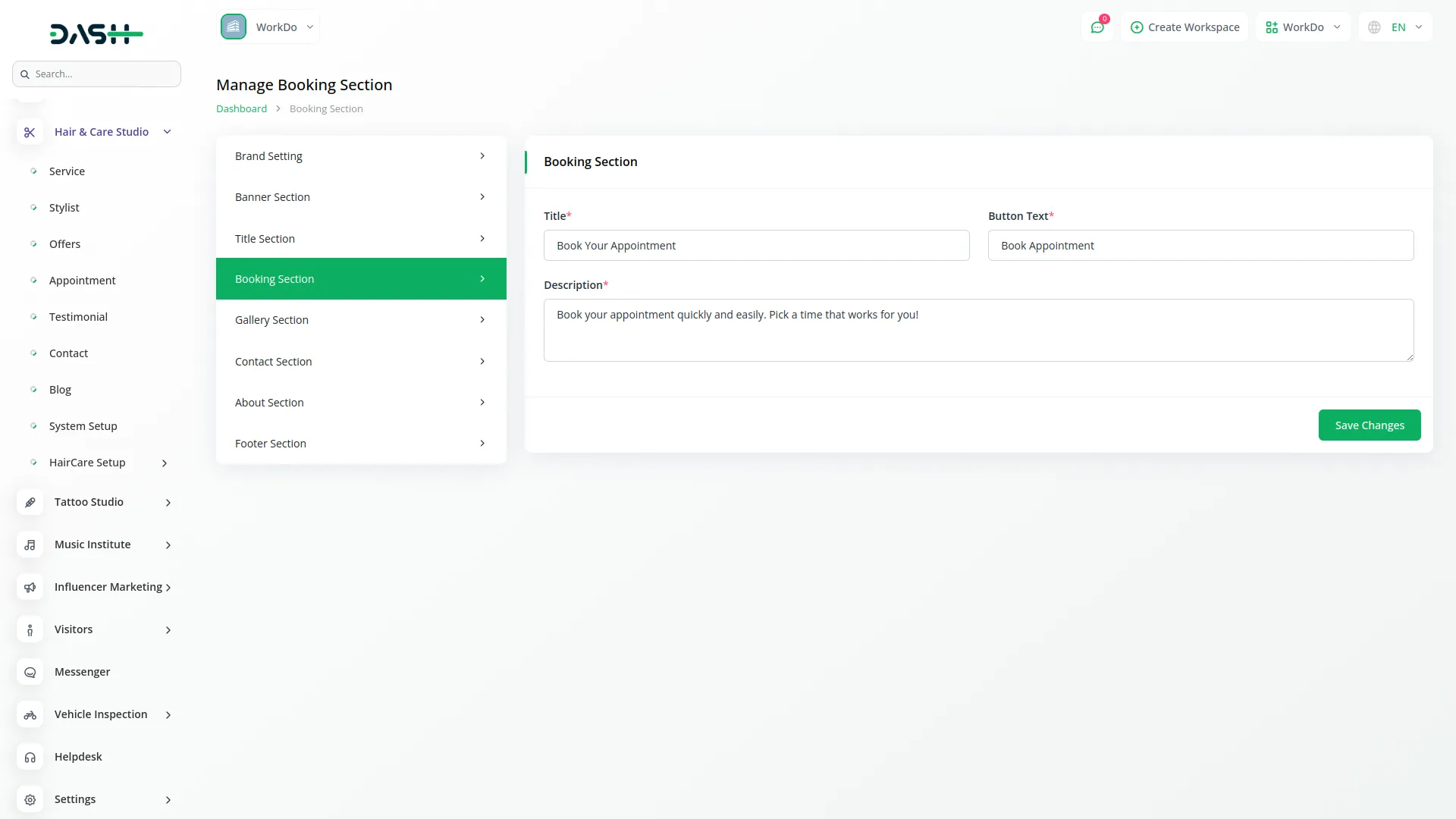The height and width of the screenshot is (819, 1456).
Task: Click the Helpdesk headset icon
Action: tap(30, 758)
